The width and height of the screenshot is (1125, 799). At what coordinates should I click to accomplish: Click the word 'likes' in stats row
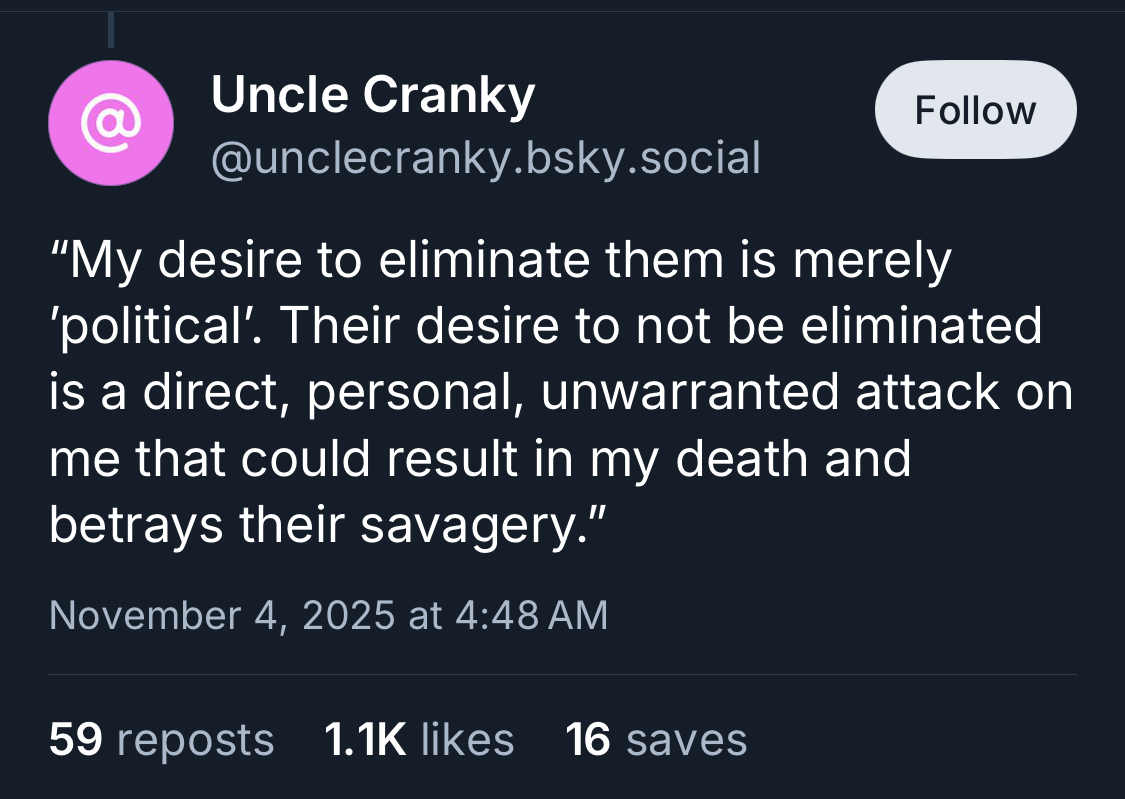467,740
